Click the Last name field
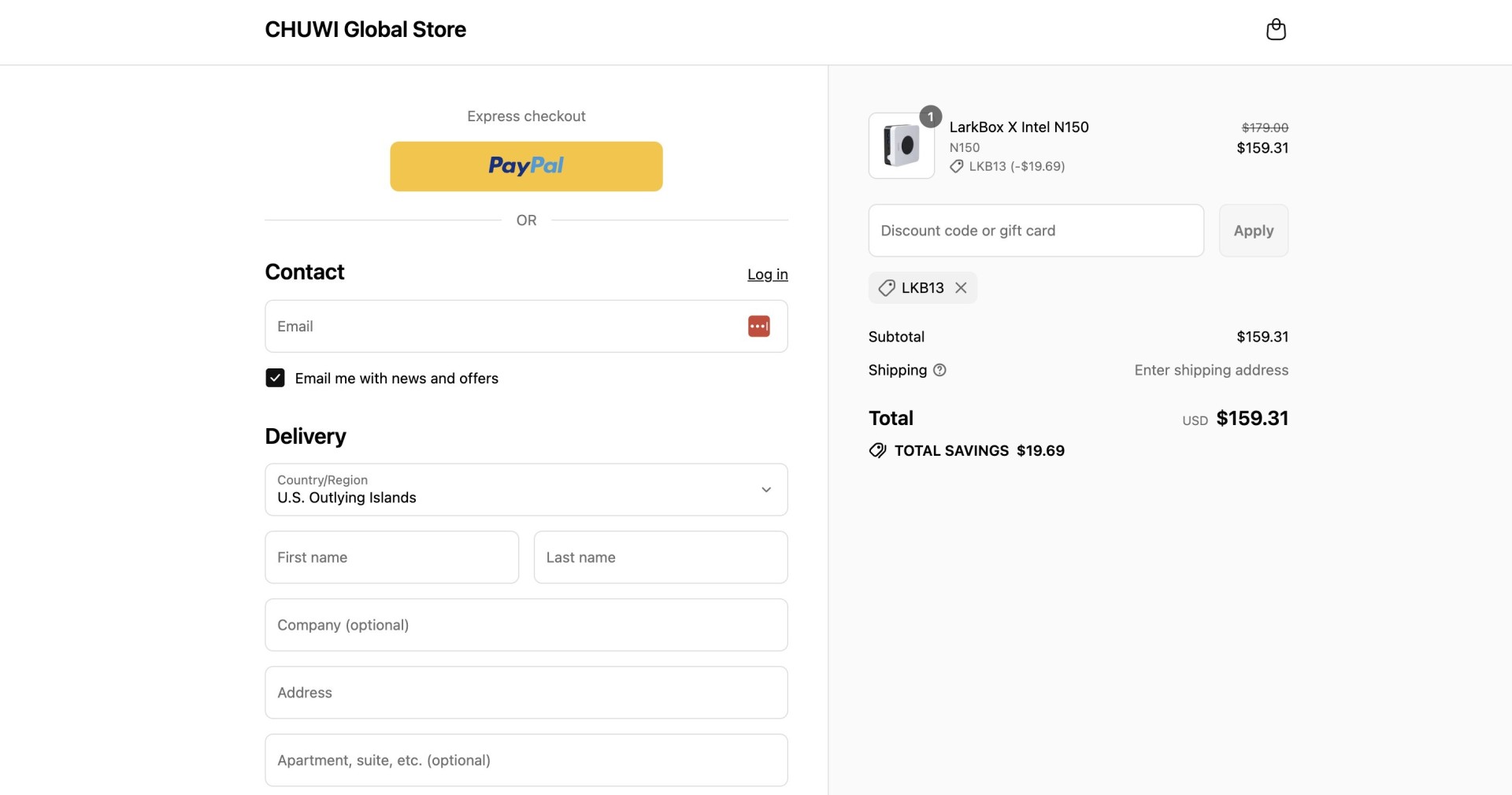Screen dimensions: 1512x795 tap(661, 557)
